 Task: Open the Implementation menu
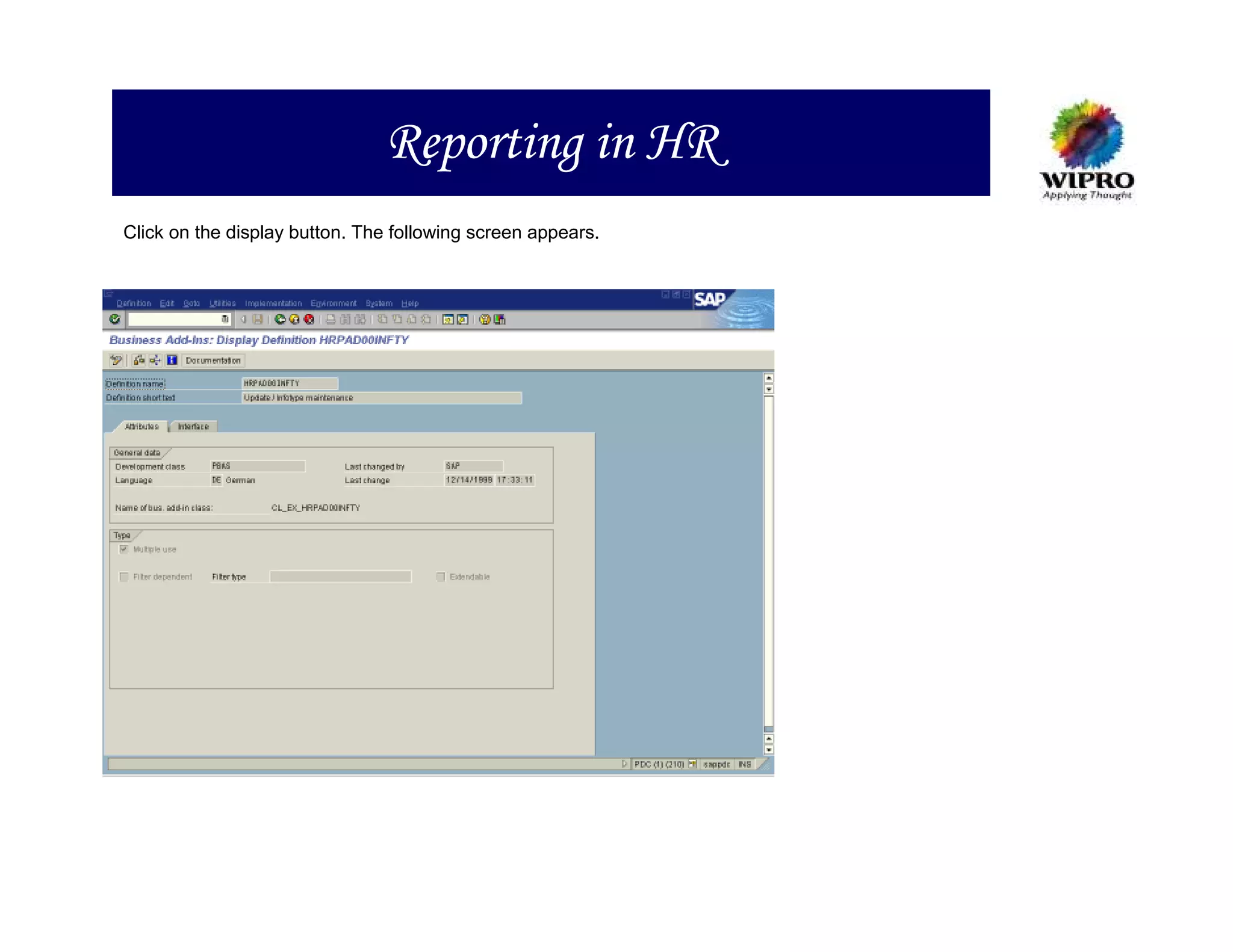click(x=273, y=303)
